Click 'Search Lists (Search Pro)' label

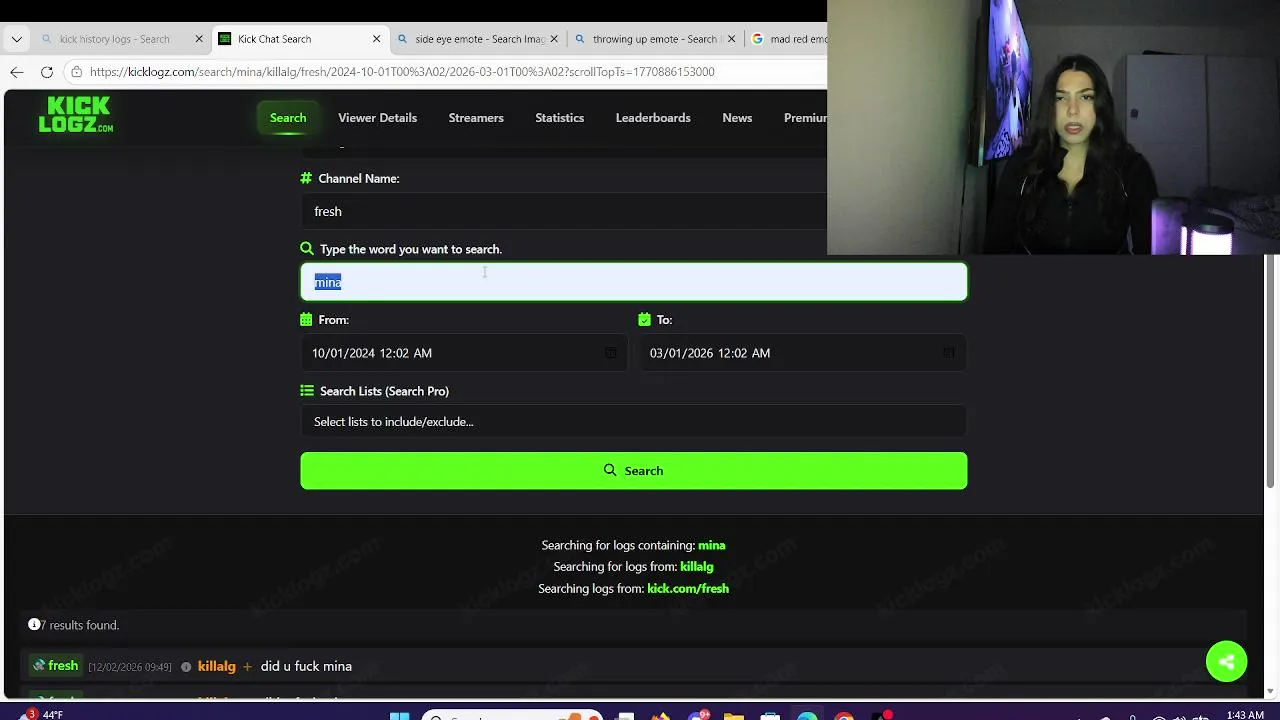tap(384, 391)
